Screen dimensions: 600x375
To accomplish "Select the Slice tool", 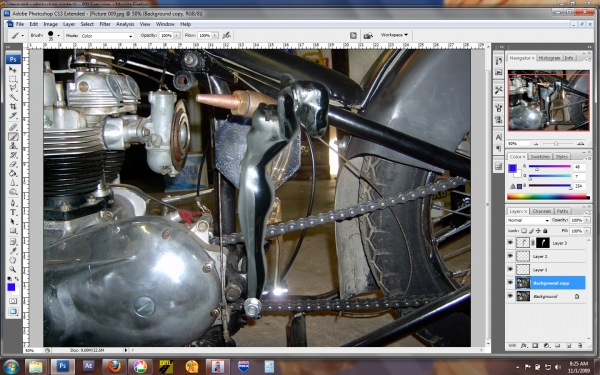I will (13, 116).
